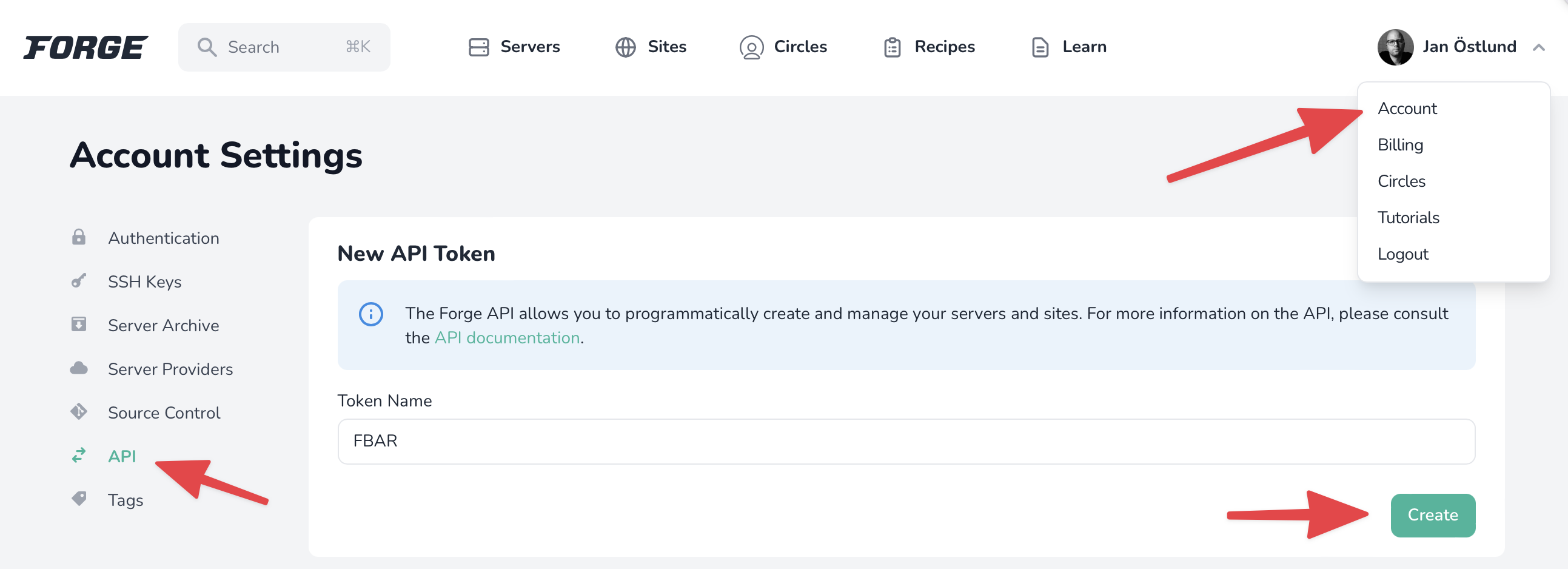Viewport: 1568px width, 569px height.
Task: Open the Tags section
Action: coord(126,500)
